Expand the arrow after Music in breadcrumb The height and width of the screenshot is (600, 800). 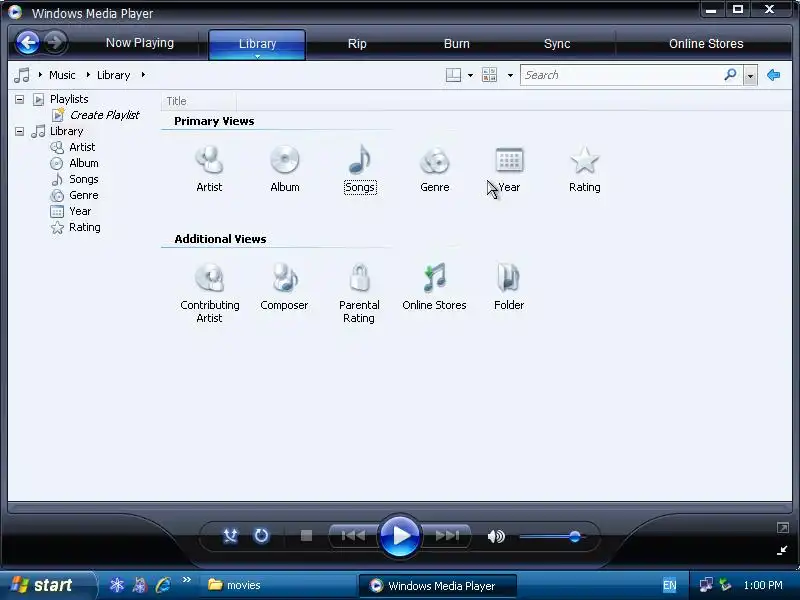click(88, 75)
